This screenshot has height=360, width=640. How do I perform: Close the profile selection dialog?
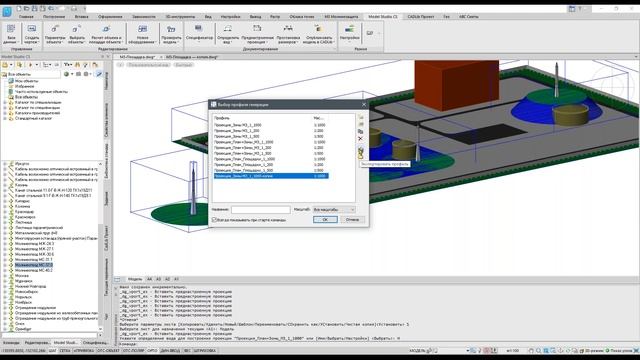tap(364, 104)
